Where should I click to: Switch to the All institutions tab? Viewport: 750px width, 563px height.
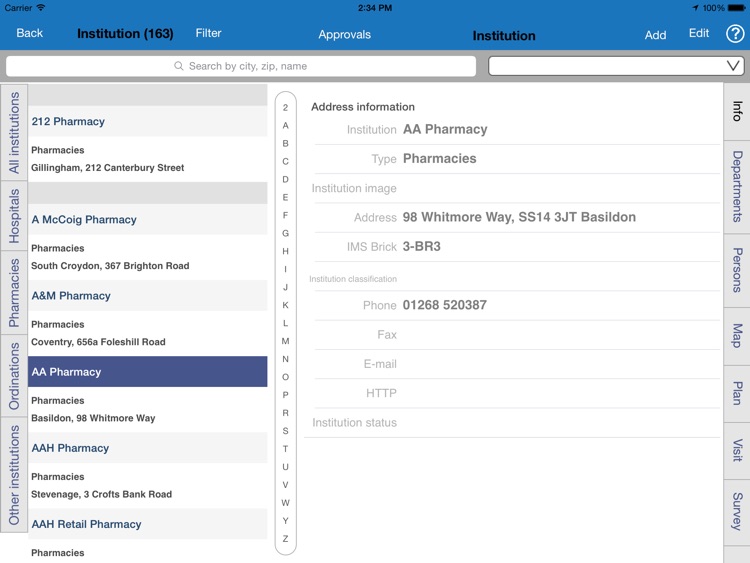click(x=14, y=133)
